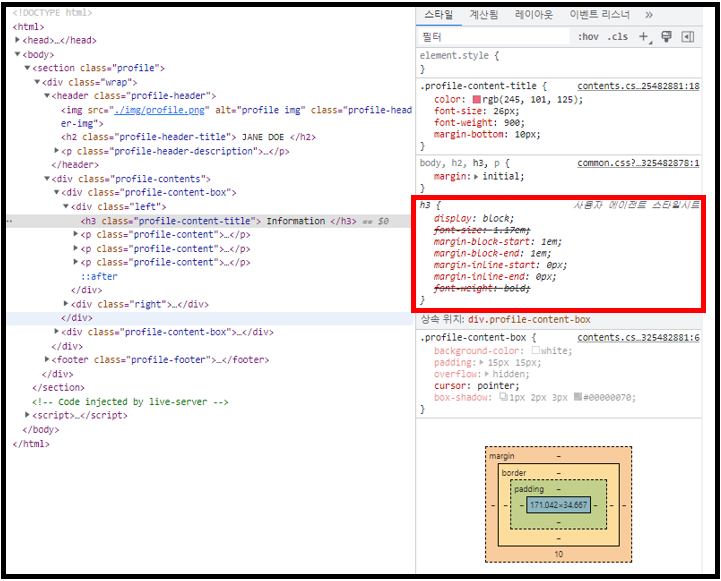The image size is (721, 581).
Task: Expand the footer profile-footer node
Action: [47, 359]
